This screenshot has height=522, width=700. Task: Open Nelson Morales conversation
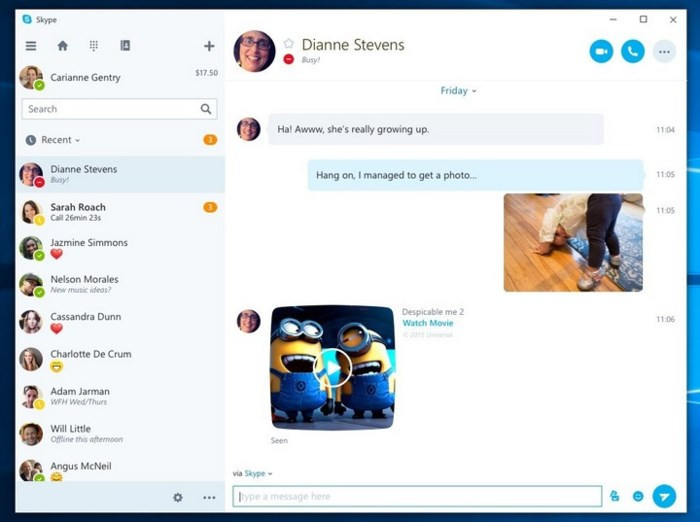point(120,284)
